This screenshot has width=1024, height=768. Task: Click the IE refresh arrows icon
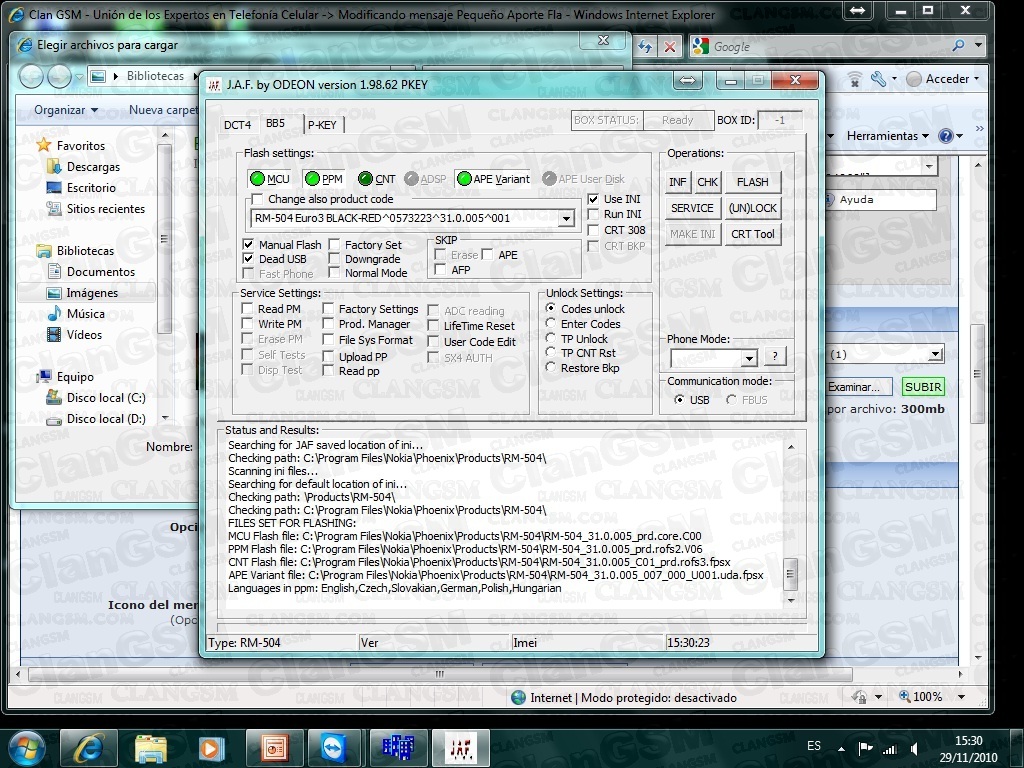click(x=645, y=46)
